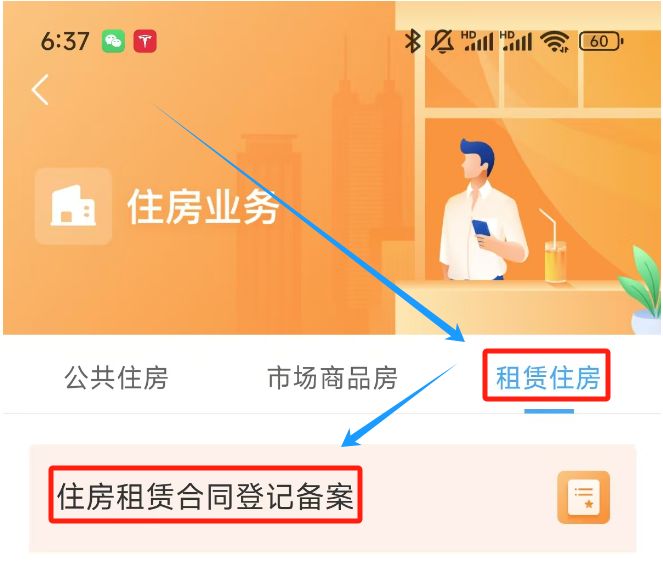Tap the man illustration in the banner
Image resolution: width=663 pixels, height=562 pixels.
[x=483, y=209]
